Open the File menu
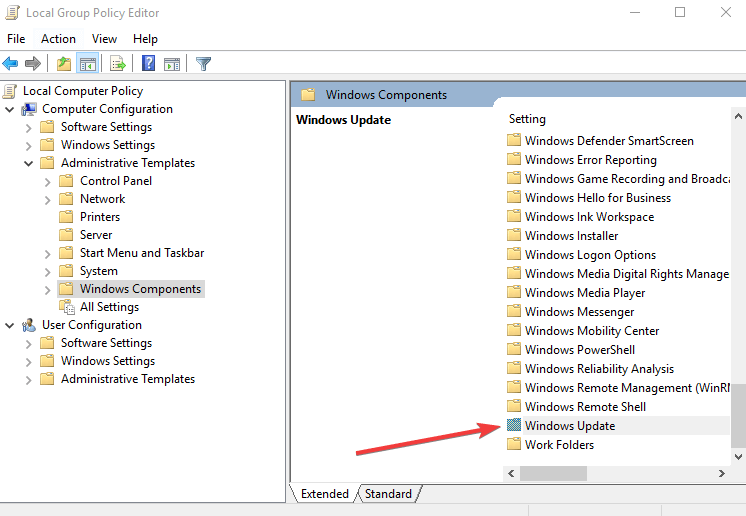 coord(16,39)
